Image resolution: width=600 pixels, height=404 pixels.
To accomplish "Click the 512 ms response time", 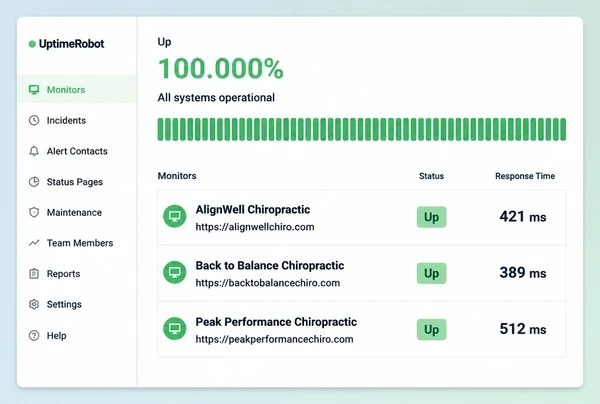I will pyautogui.click(x=523, y=329).
